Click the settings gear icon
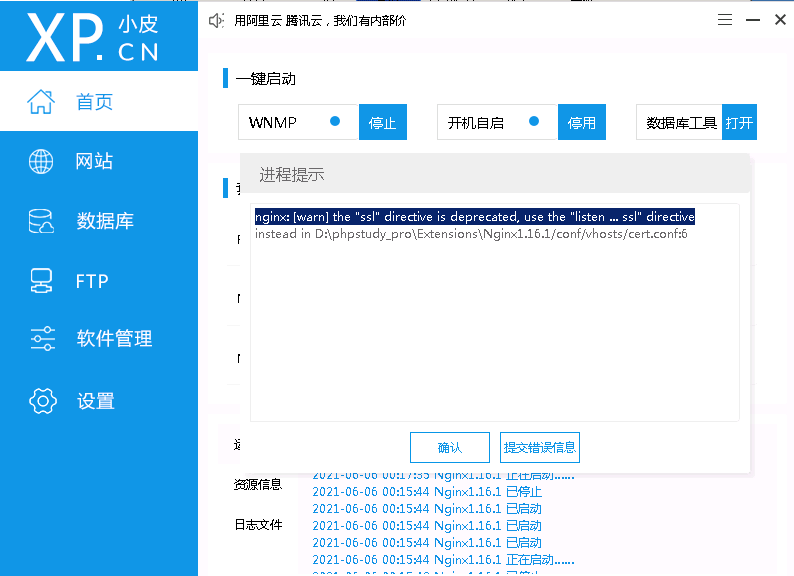This screenshot has width=794, height=576. (43, 401)
